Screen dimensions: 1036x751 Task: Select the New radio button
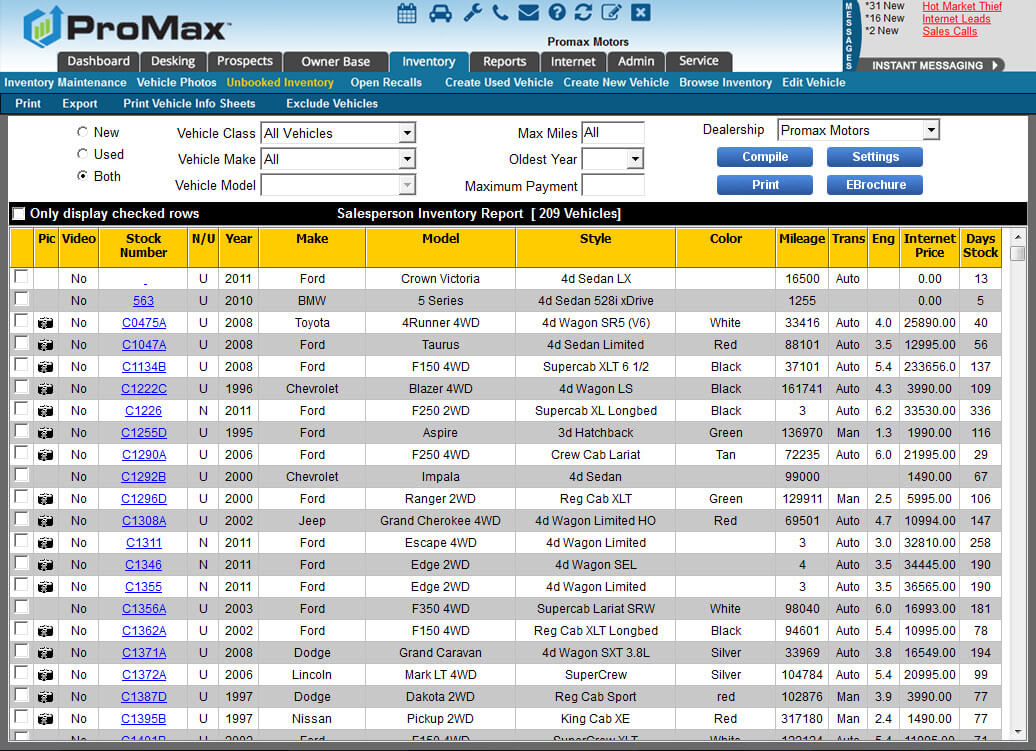(82, 131)
